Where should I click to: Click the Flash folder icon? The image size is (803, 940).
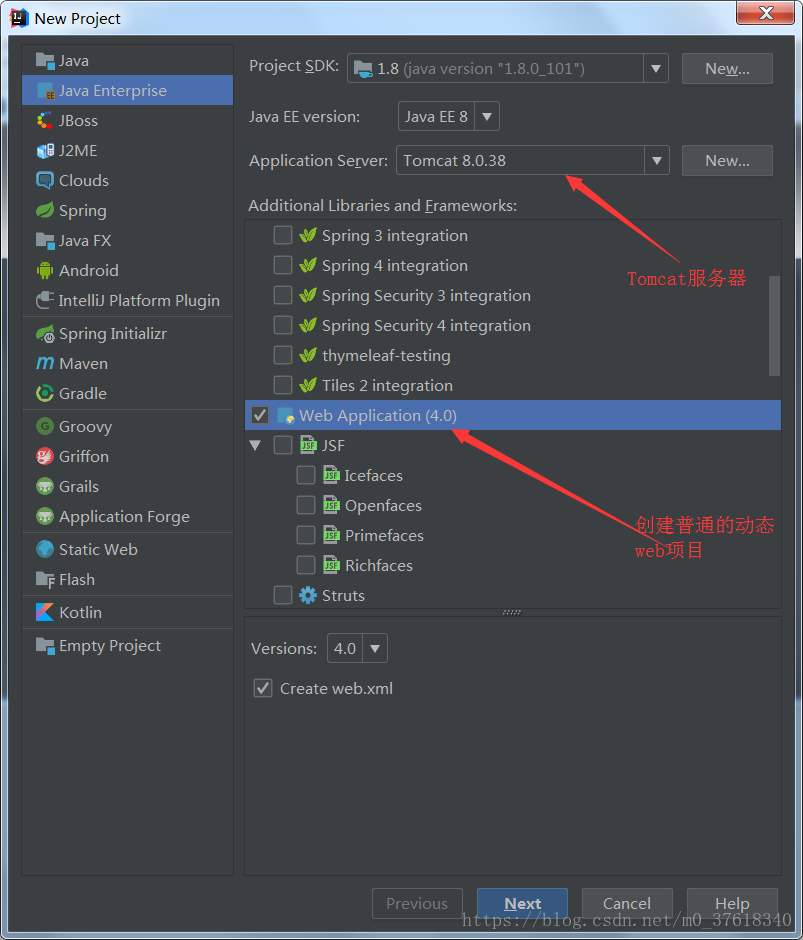click(45, 579)
